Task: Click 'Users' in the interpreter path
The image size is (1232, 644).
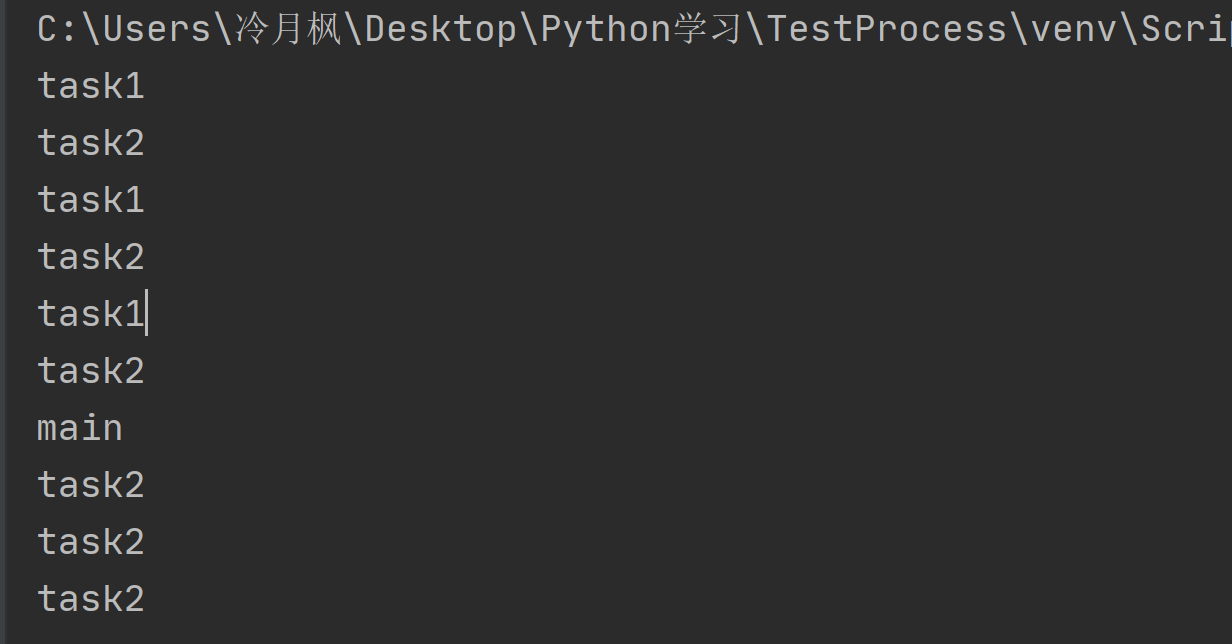Action: click(158, 30)
